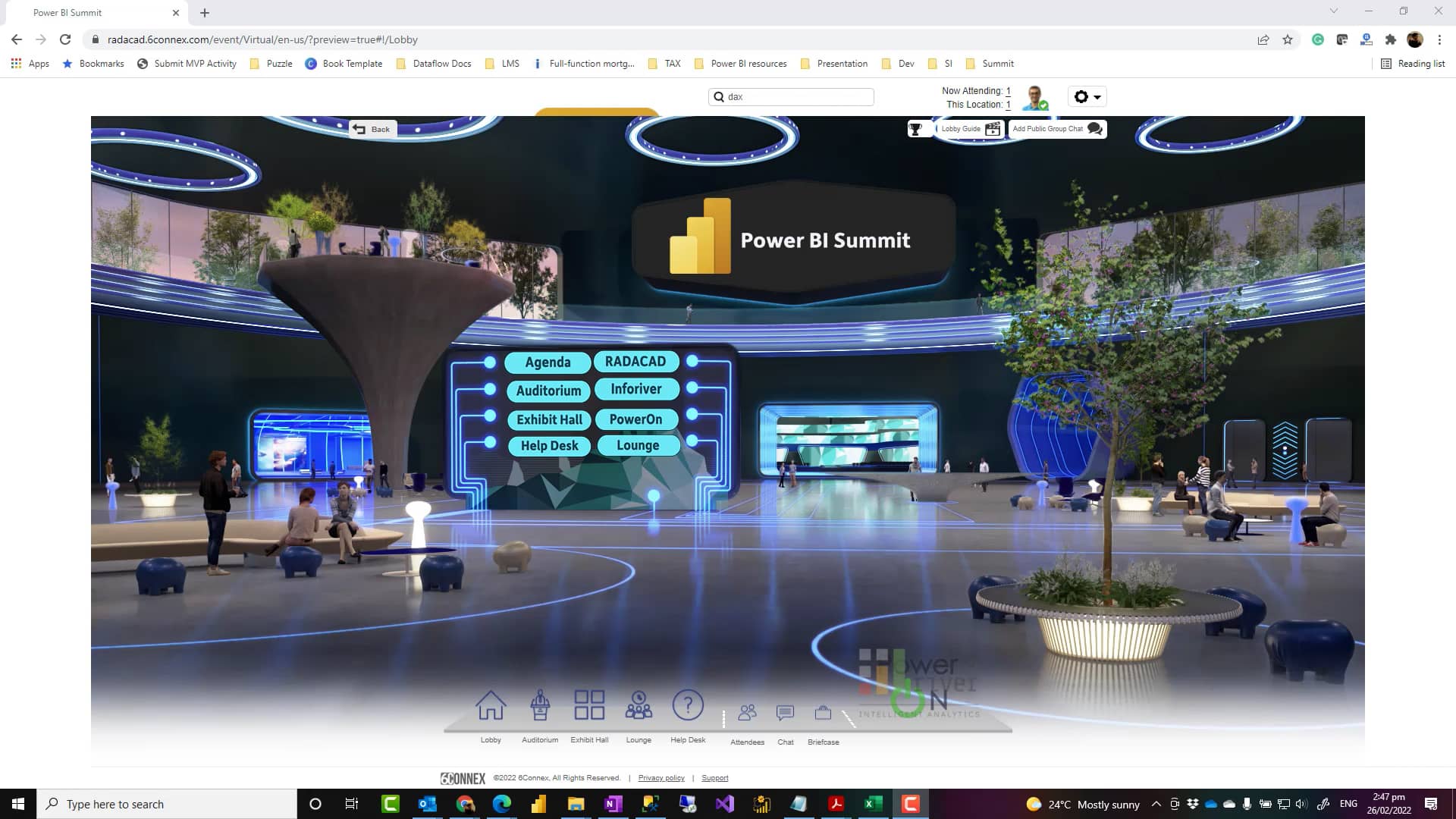Bookmark this page with star icon

click(1288, 39)
